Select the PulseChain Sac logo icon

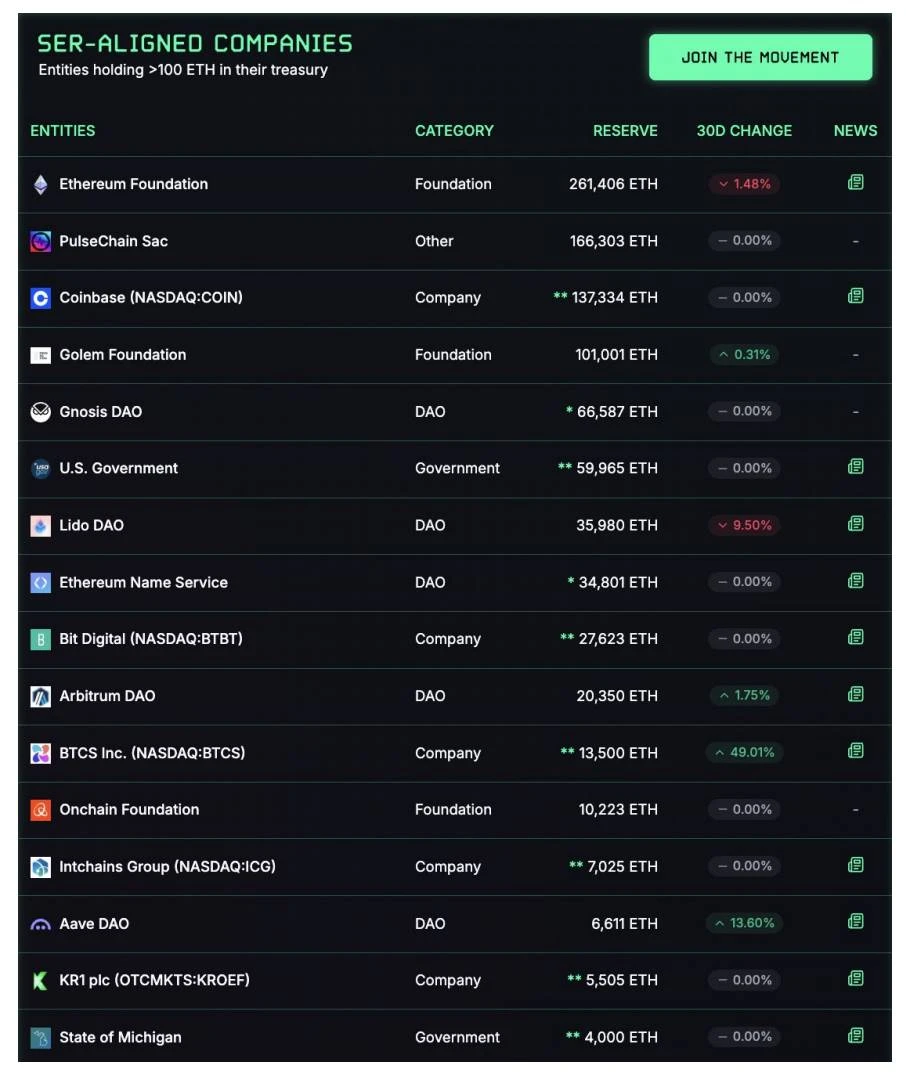42,241
